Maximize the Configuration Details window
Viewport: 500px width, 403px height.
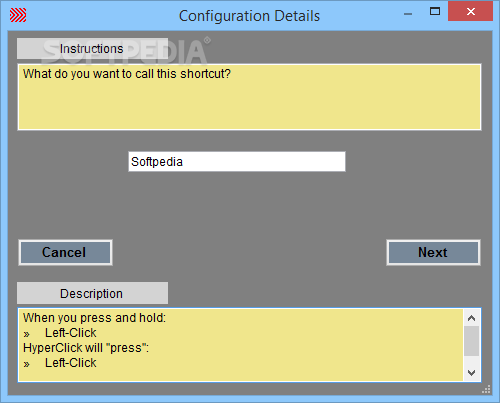435,12
